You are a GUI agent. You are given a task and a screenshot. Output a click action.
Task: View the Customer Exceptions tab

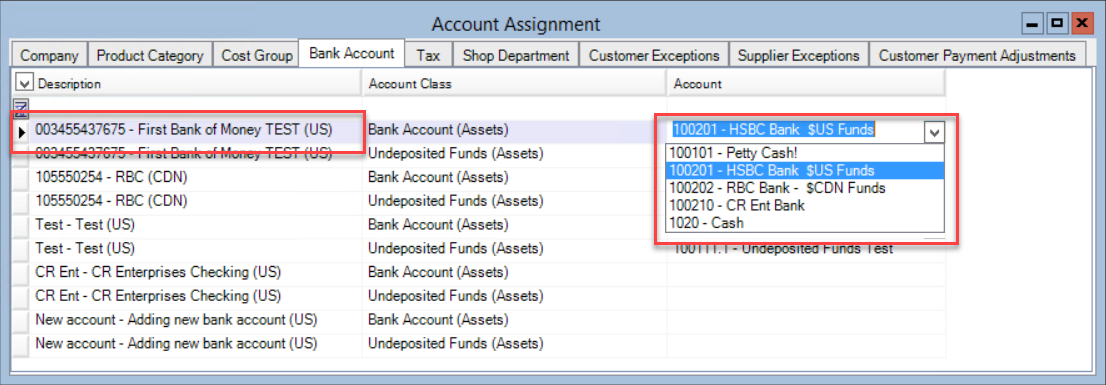tap(654, 55)
